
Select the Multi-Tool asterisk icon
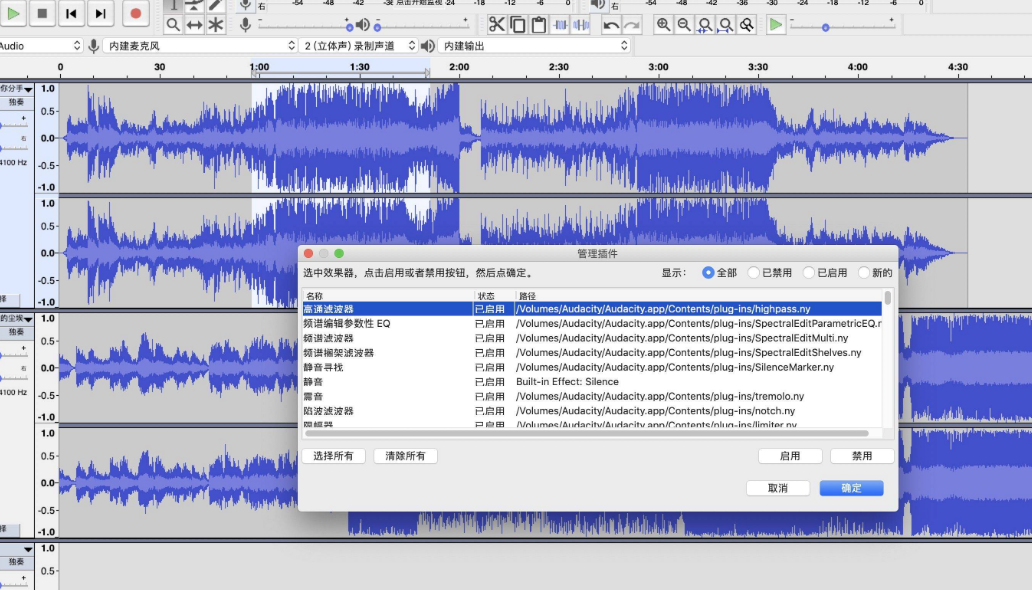click(215, 25)
